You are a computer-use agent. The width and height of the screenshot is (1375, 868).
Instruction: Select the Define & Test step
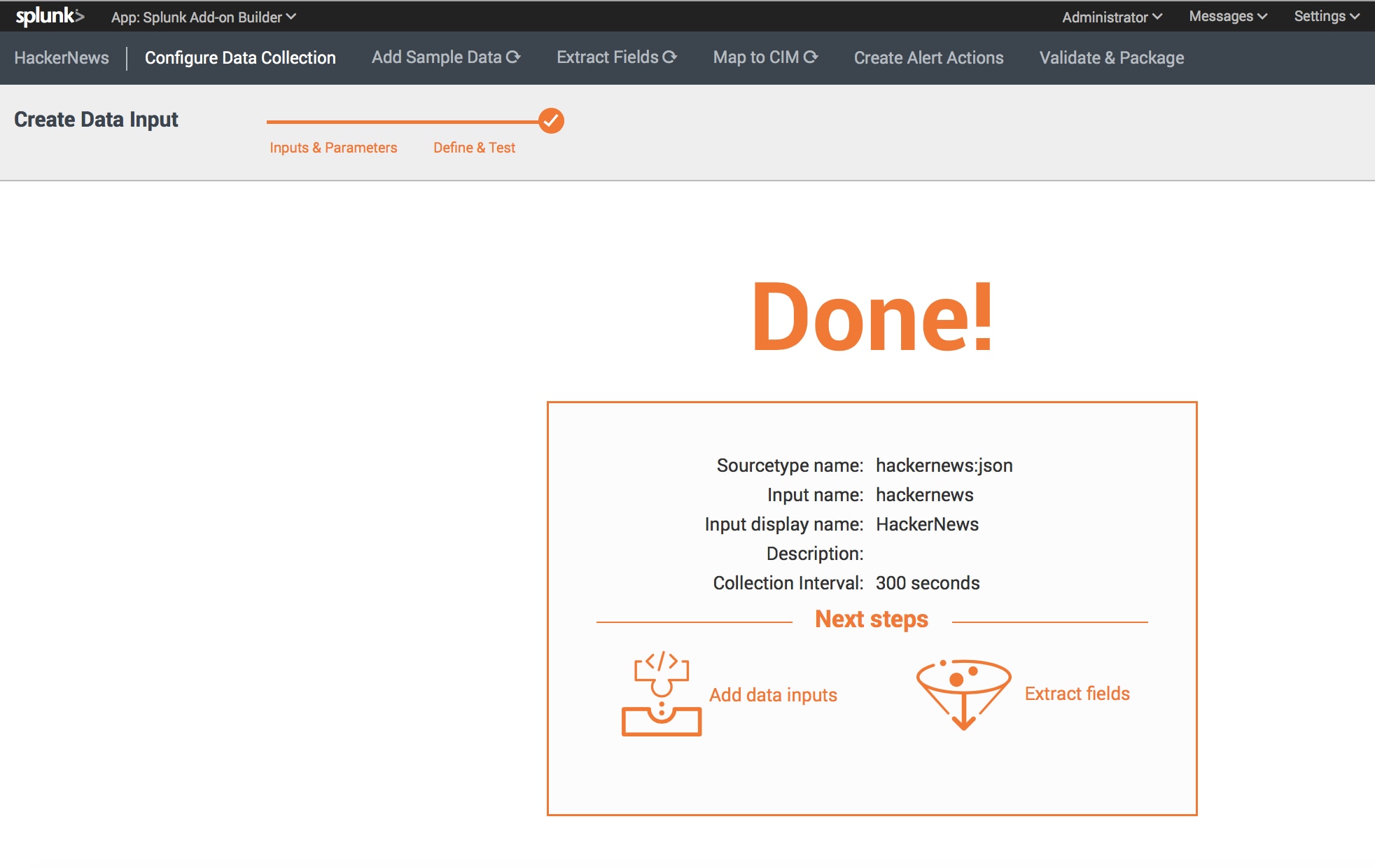point(474,148)
